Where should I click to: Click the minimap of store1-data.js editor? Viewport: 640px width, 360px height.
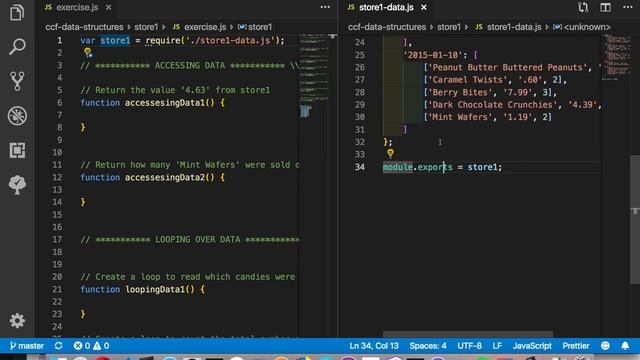click(616, 56)
